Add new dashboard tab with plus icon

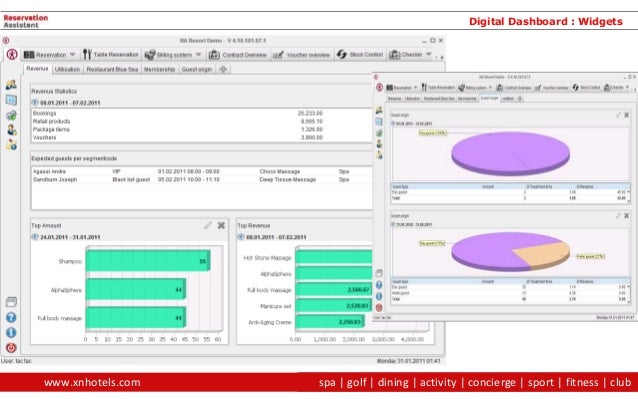point(223,69)
